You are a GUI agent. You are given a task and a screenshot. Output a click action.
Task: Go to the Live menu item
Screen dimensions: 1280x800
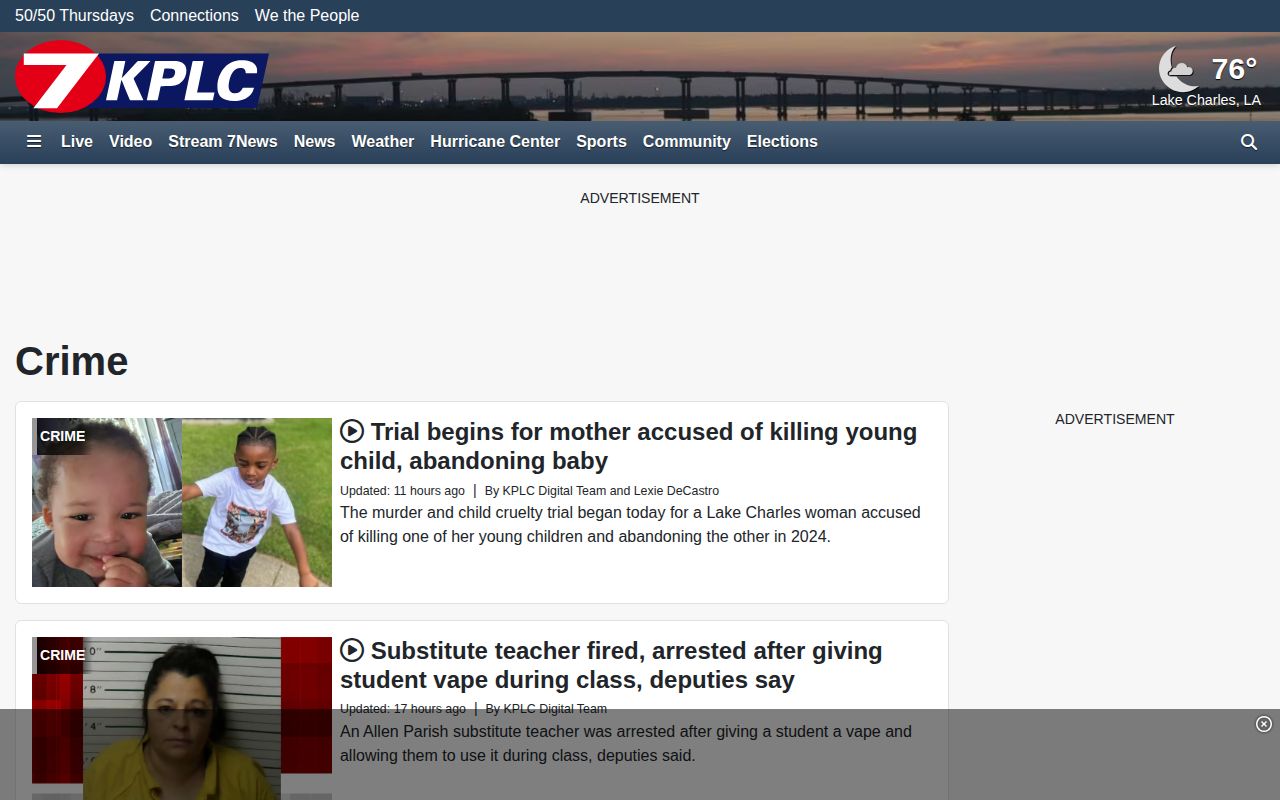coord(77,141)
